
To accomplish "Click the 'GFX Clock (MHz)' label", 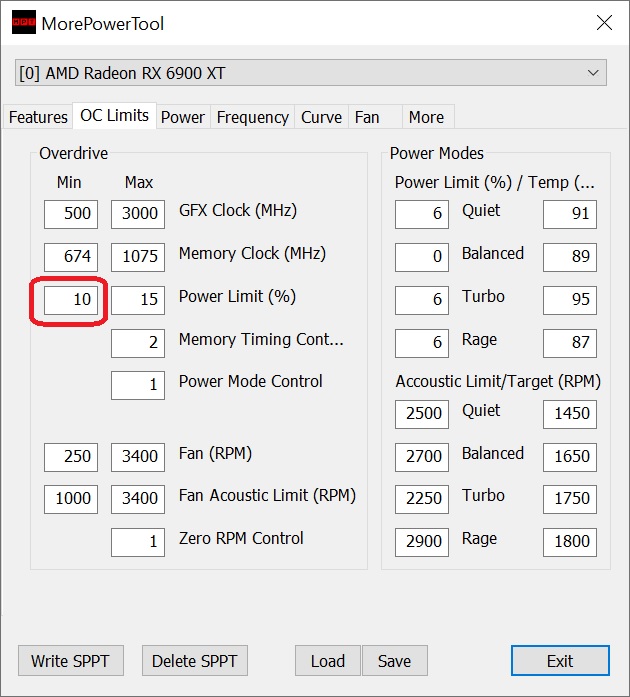I will pyautogui.click(x=238, y=210).
